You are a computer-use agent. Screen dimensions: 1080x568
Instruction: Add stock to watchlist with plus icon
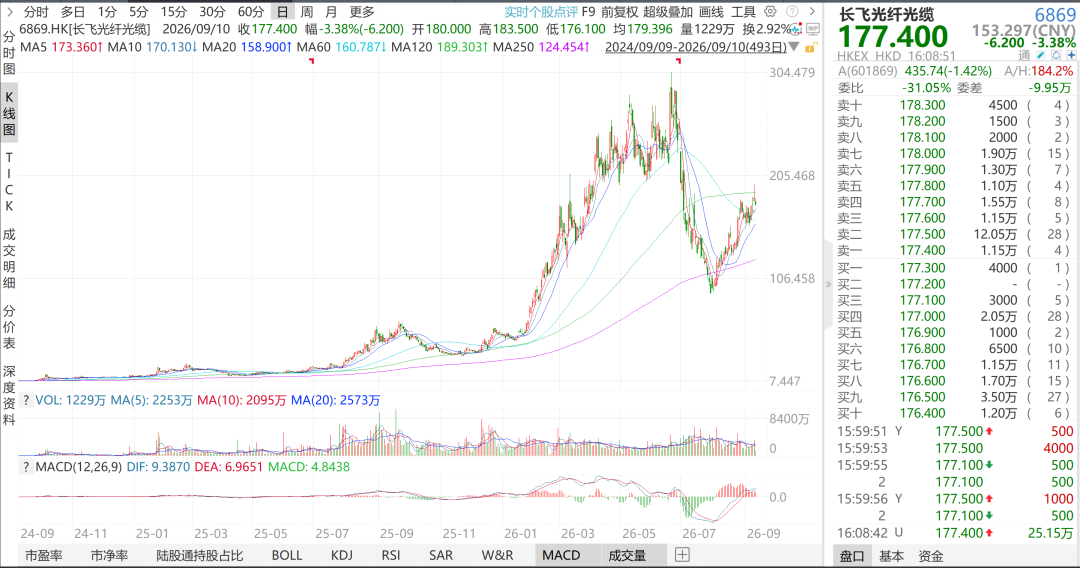(1070, 55)
